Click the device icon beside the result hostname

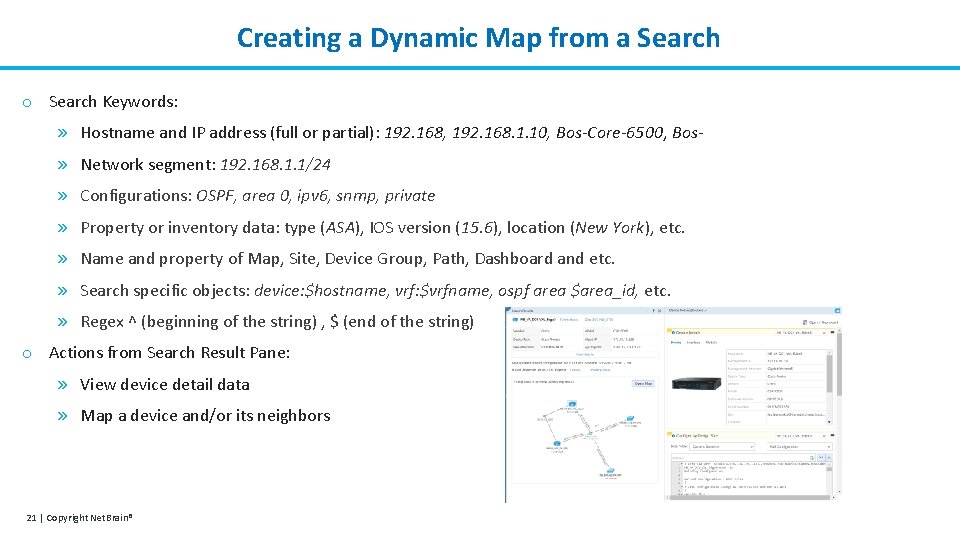pos(515,320)
